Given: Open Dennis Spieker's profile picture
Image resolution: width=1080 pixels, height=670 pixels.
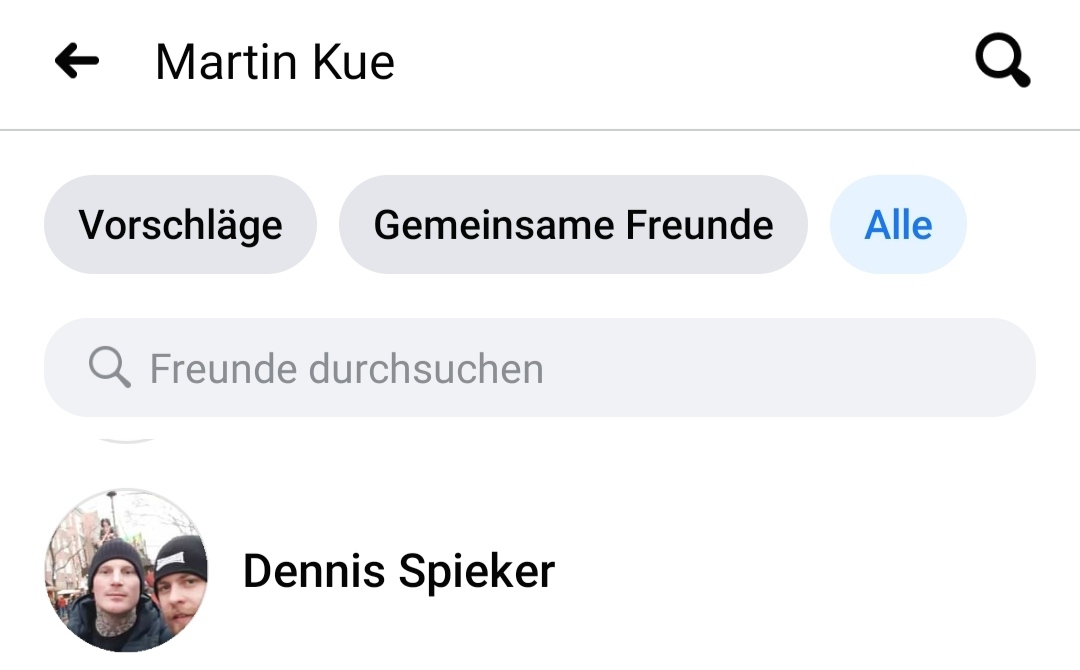Looking at the screenshot, I should click(127, 571).
